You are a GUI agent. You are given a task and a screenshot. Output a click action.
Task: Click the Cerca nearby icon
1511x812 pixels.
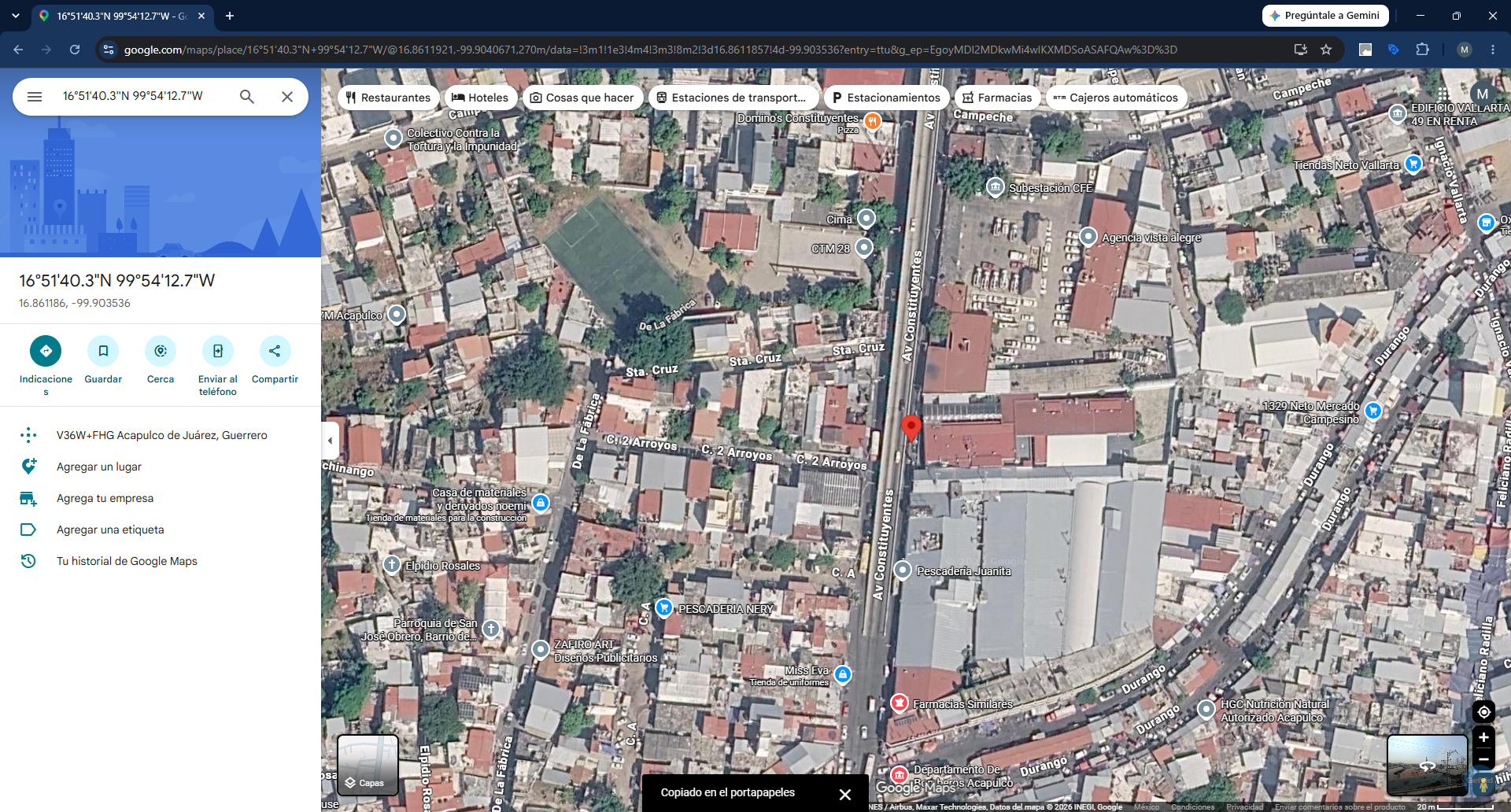pos(161,351)
